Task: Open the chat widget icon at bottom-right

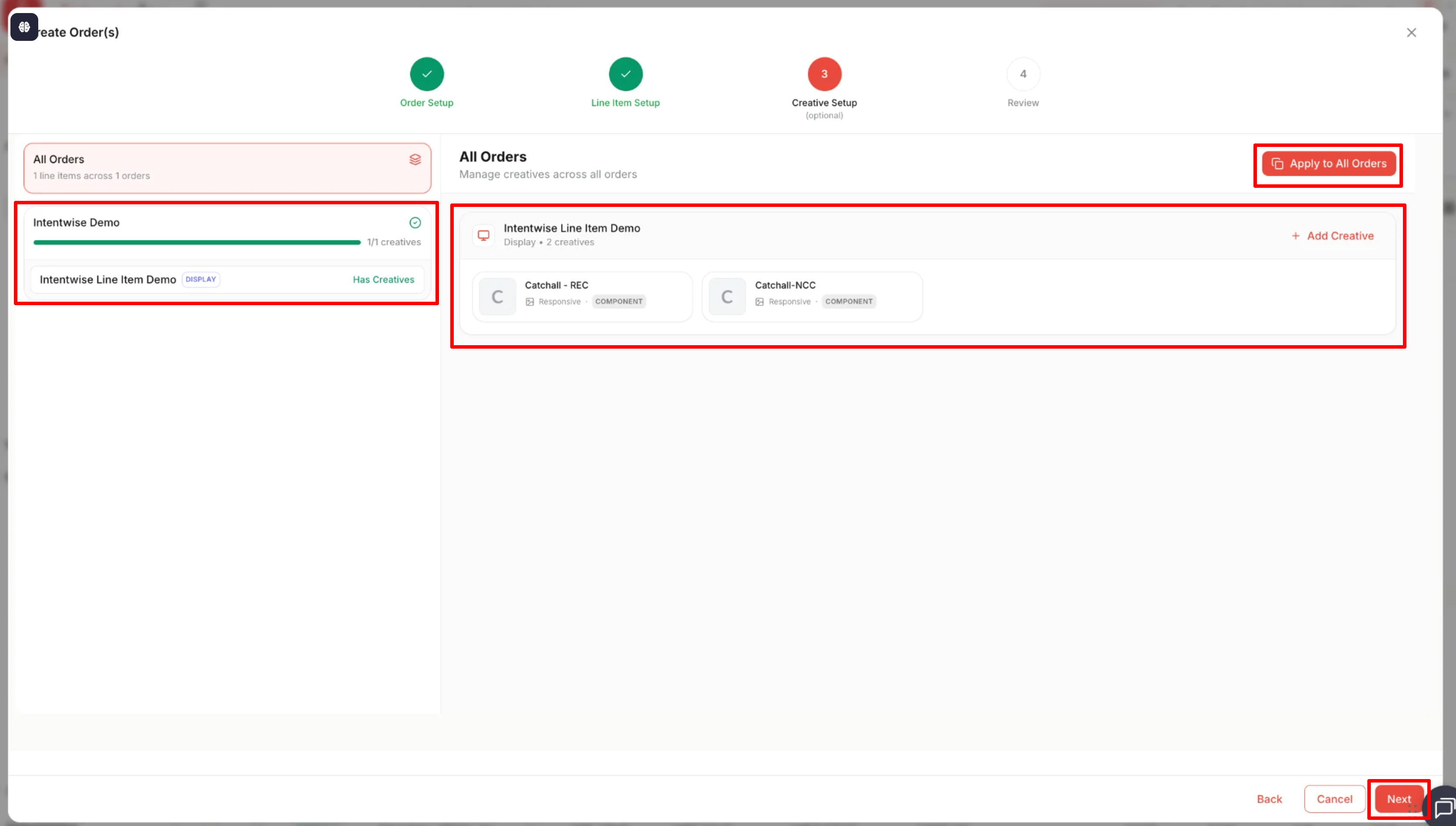Action: tap(1443, 807)
